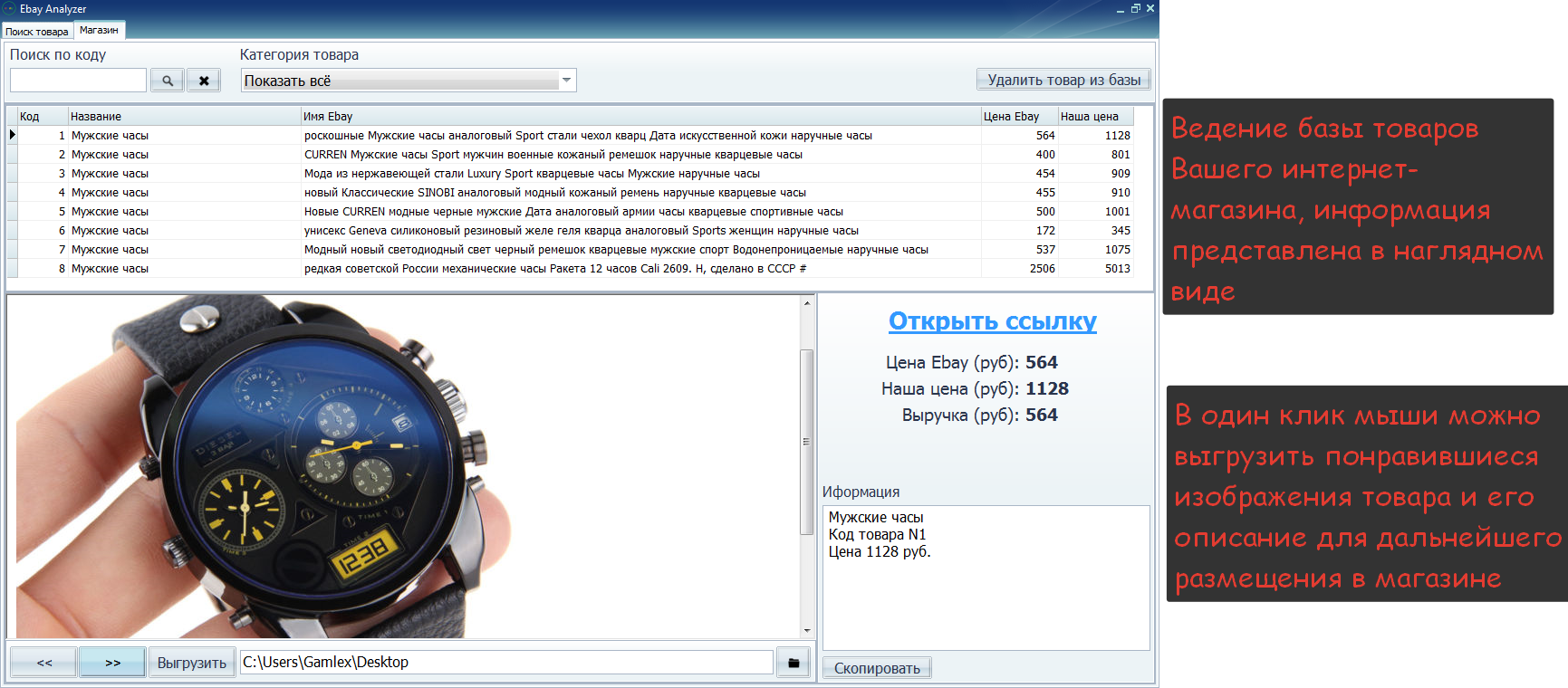Click Ebay price cell '172'
1568x688 pixels.
[x=1020, y=231]
